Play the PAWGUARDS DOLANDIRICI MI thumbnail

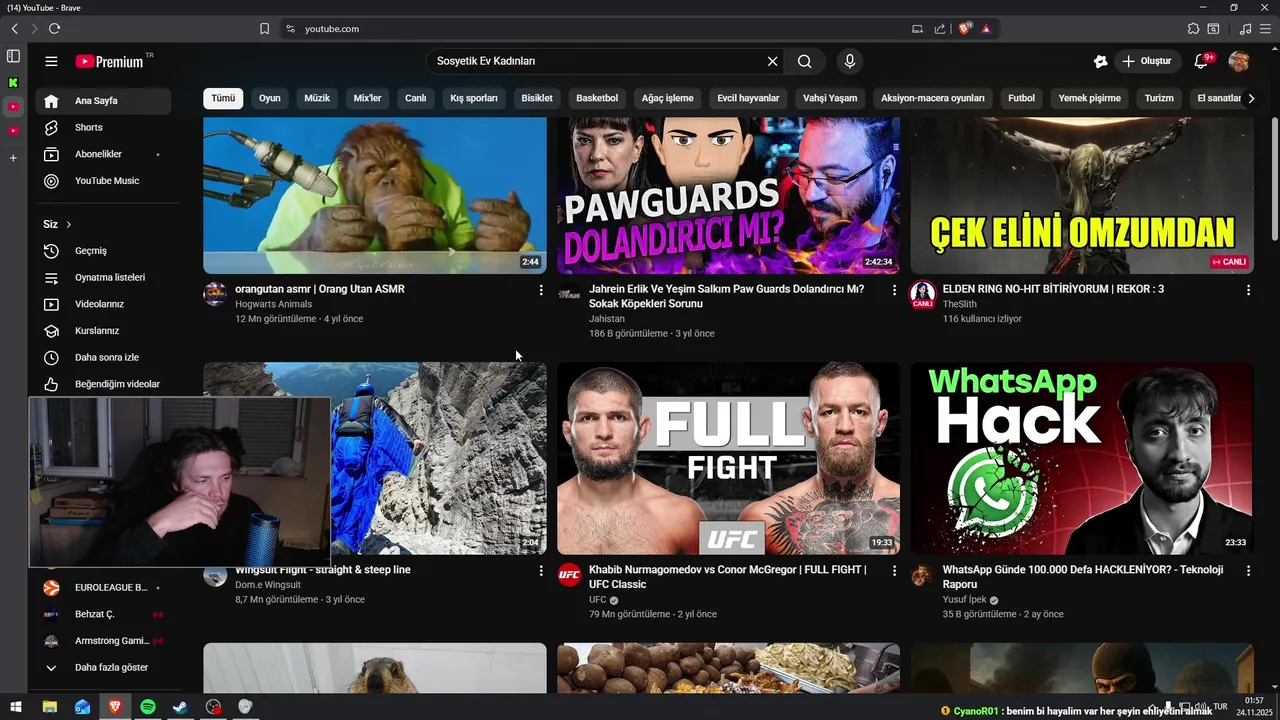(x=728, y=195)
